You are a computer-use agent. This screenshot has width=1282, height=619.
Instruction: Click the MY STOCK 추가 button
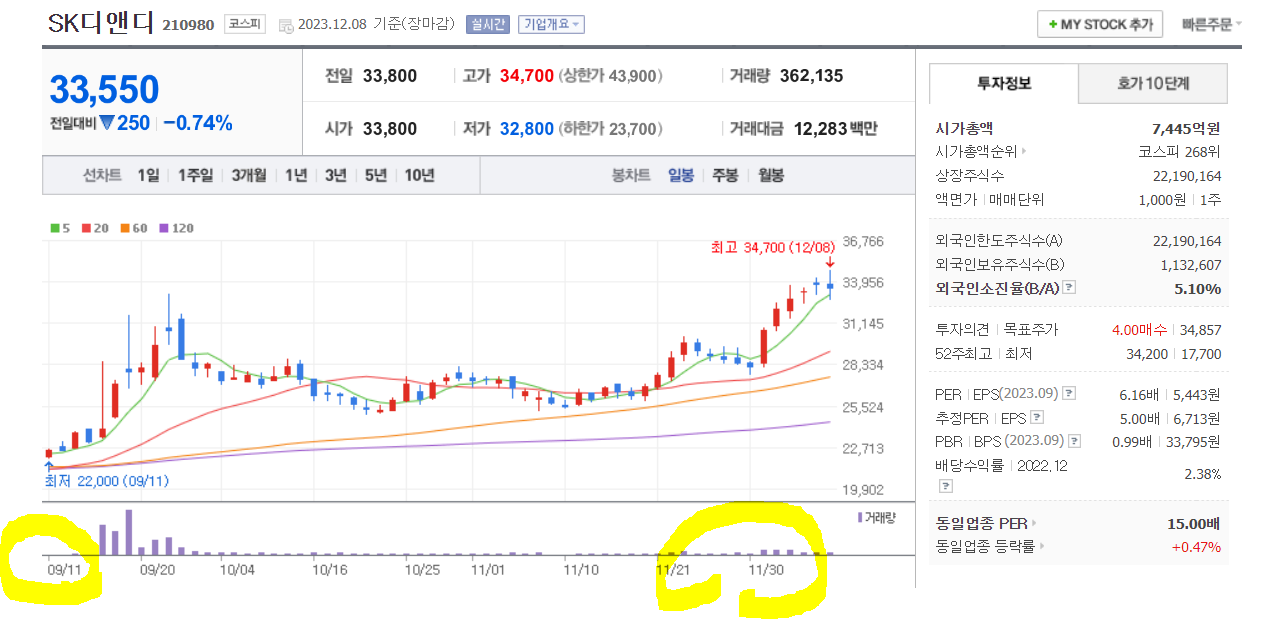click(x=1100, y=24)
